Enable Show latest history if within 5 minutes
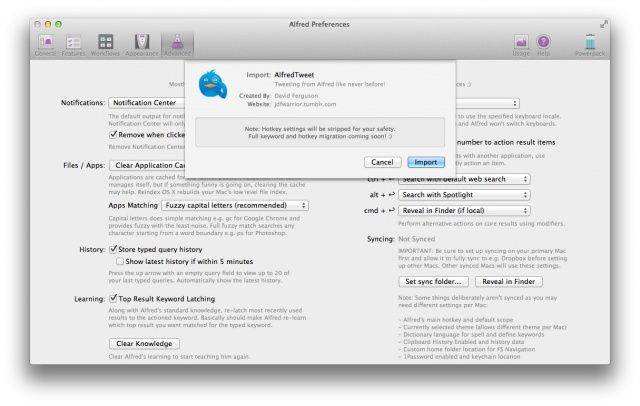 point(120,261)
